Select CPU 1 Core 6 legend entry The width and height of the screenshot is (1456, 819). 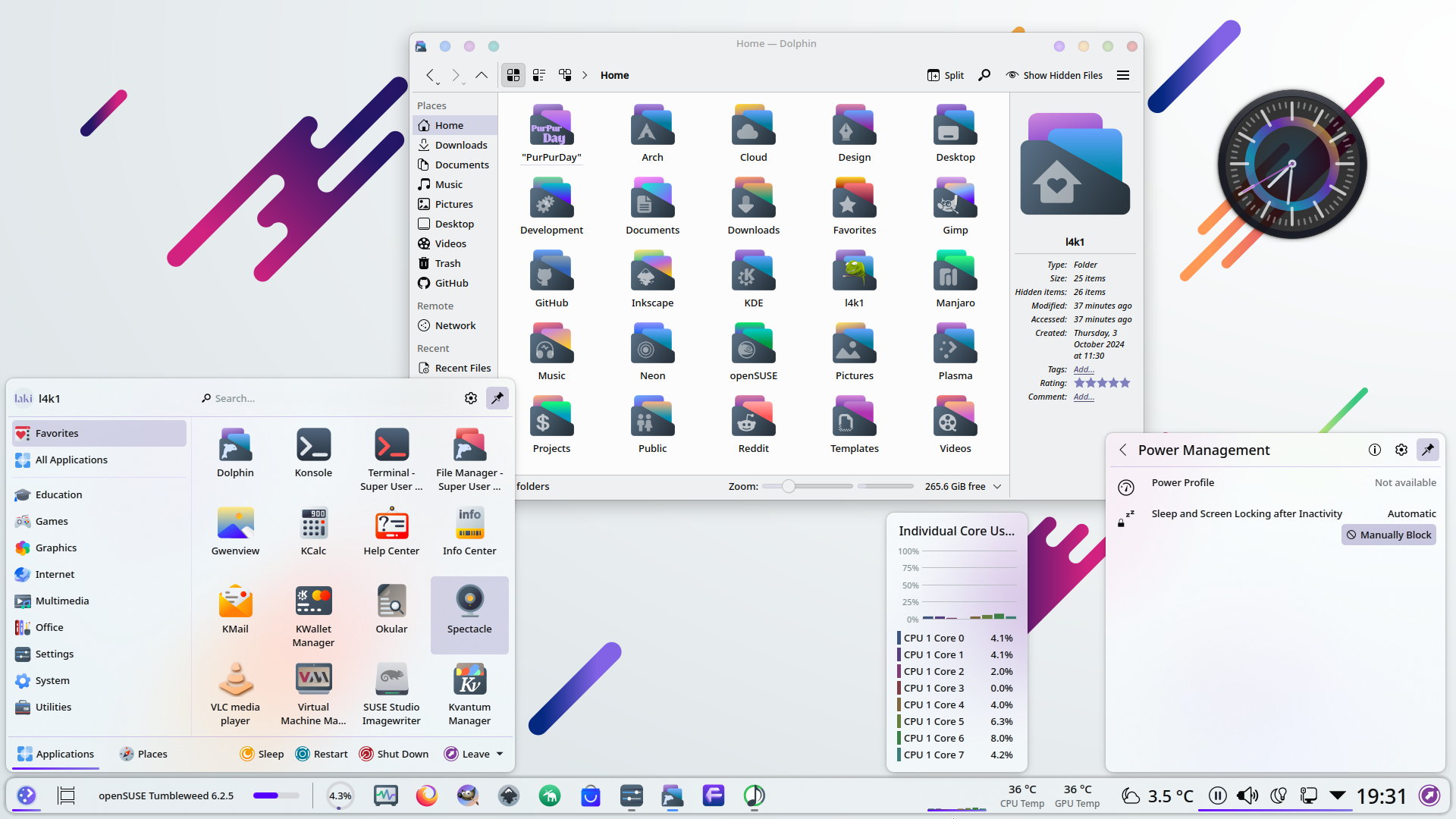[x=955, y=738]
